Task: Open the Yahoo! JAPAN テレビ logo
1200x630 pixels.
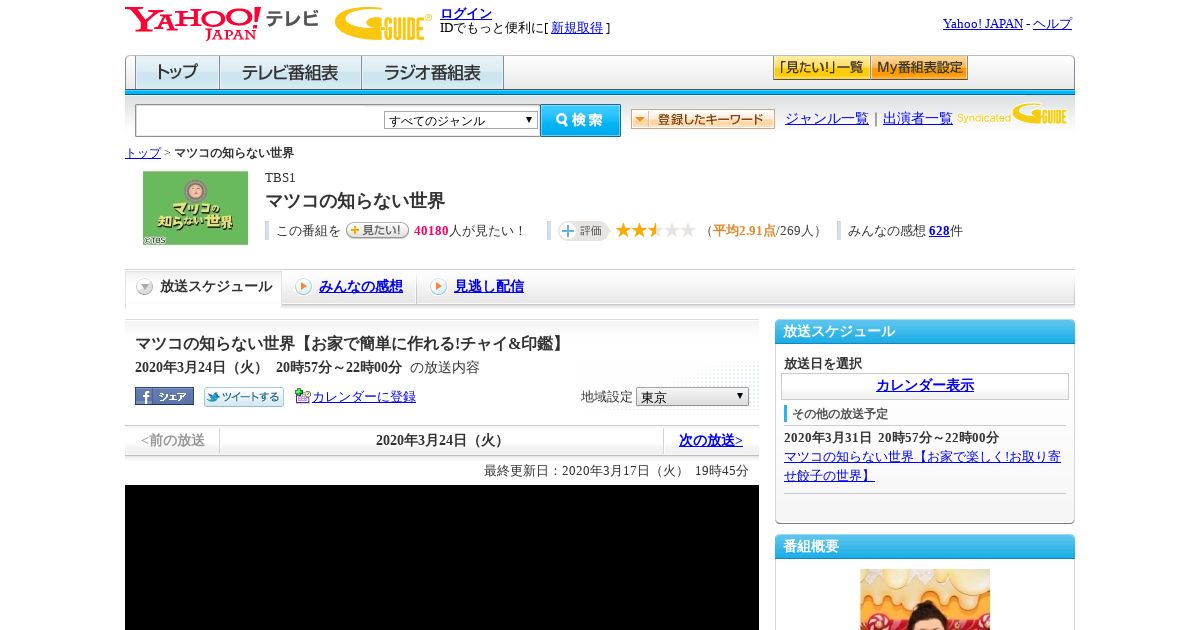Action: [x=222, y=23]
